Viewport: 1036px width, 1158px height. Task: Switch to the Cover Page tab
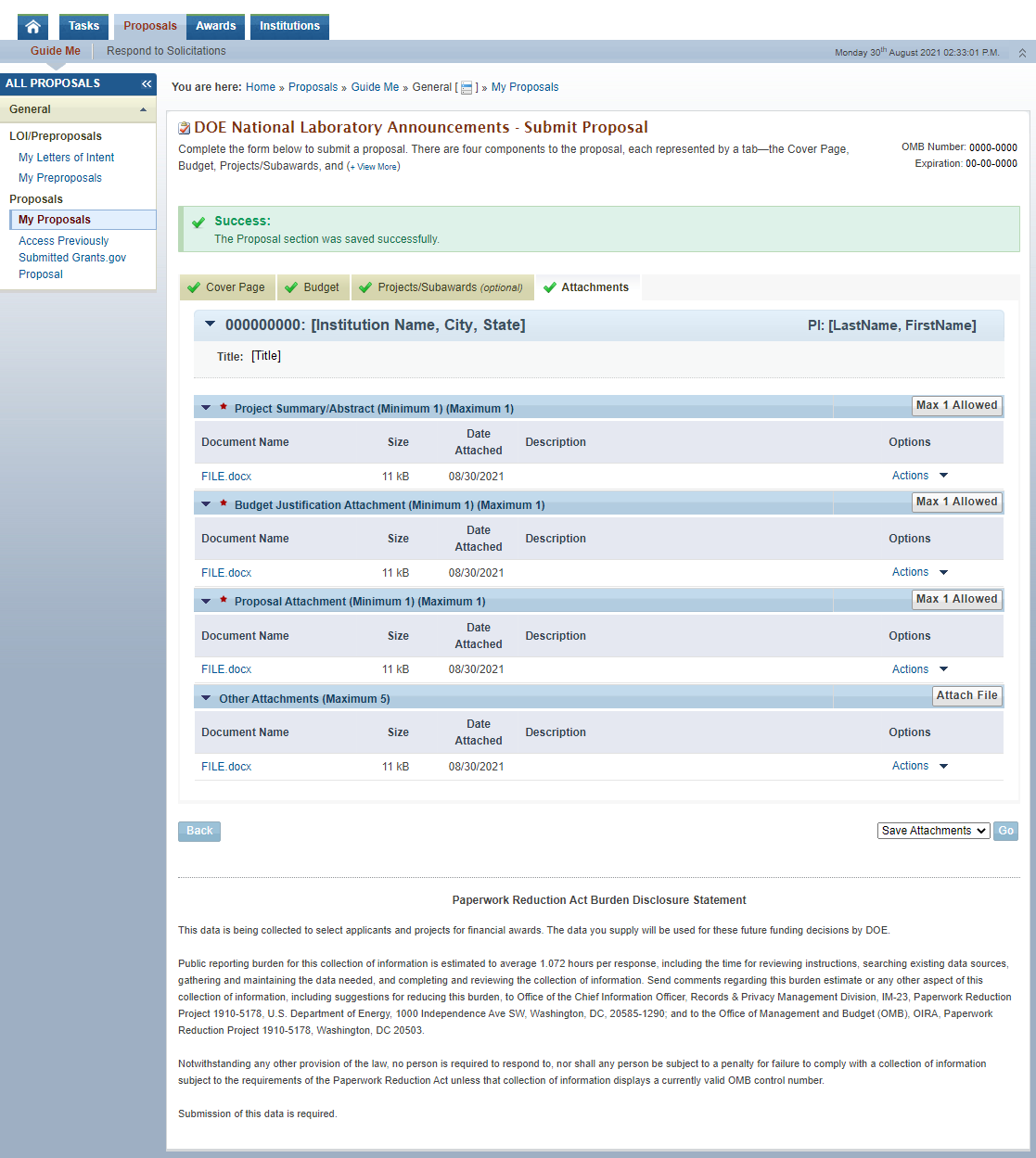pos(227,287)
